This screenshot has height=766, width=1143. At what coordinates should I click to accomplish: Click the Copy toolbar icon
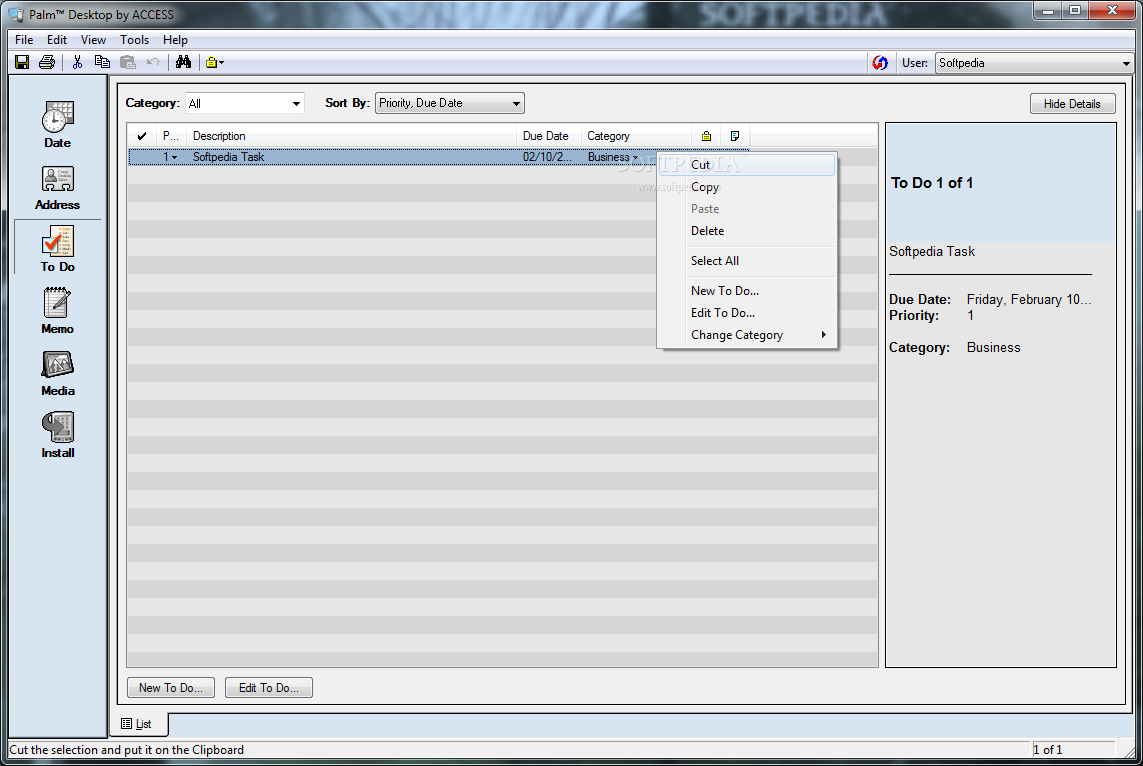point(102,63)
